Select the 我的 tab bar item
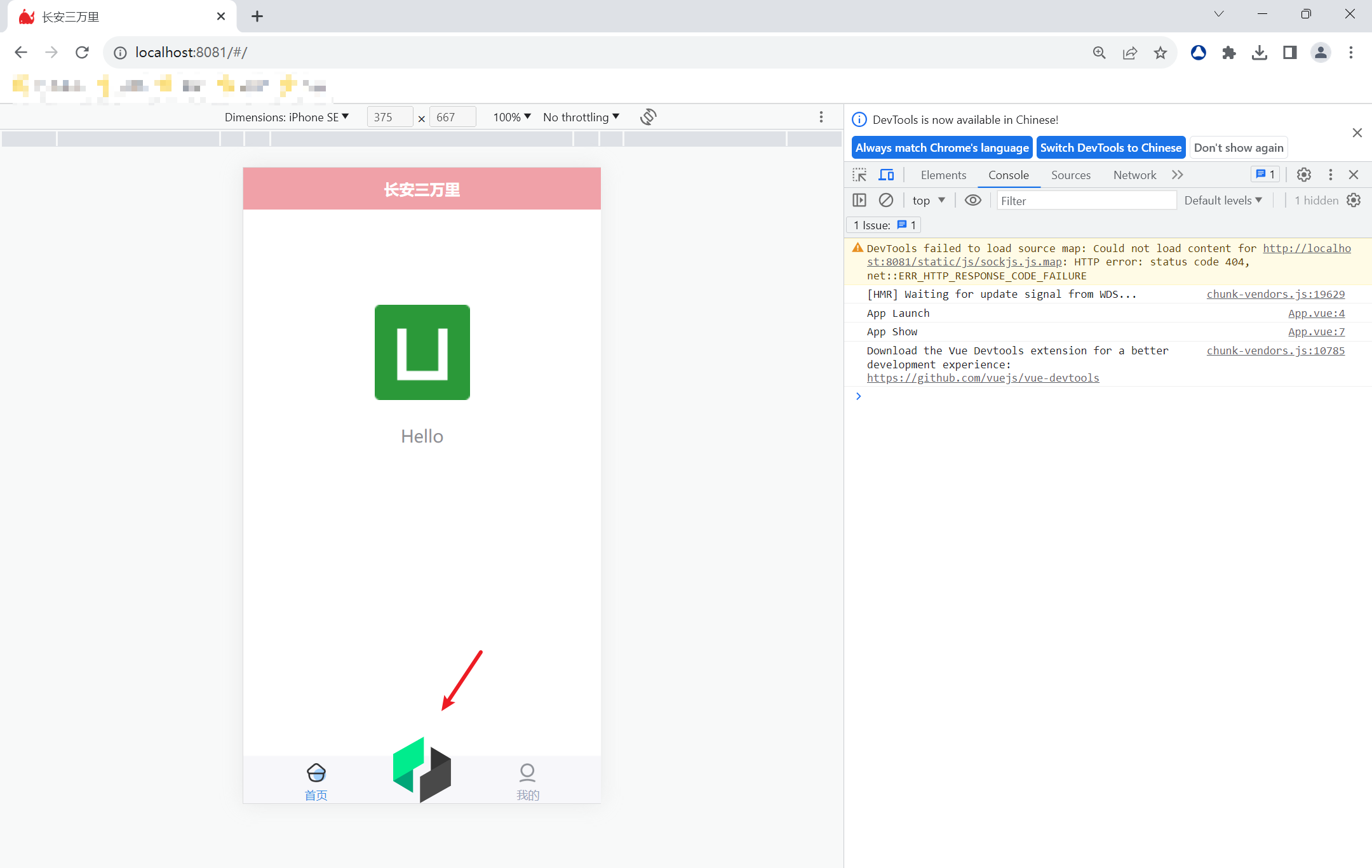 (x=527, y=781)
